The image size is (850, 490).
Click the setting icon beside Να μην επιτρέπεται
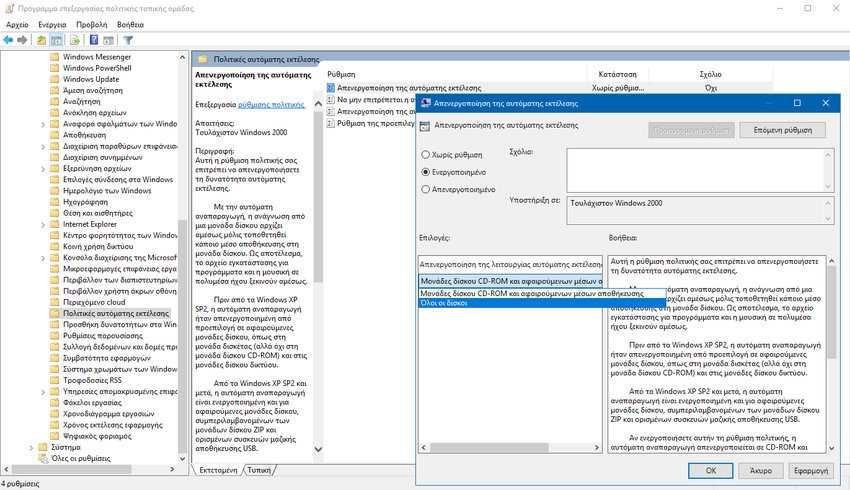point(331,99)
